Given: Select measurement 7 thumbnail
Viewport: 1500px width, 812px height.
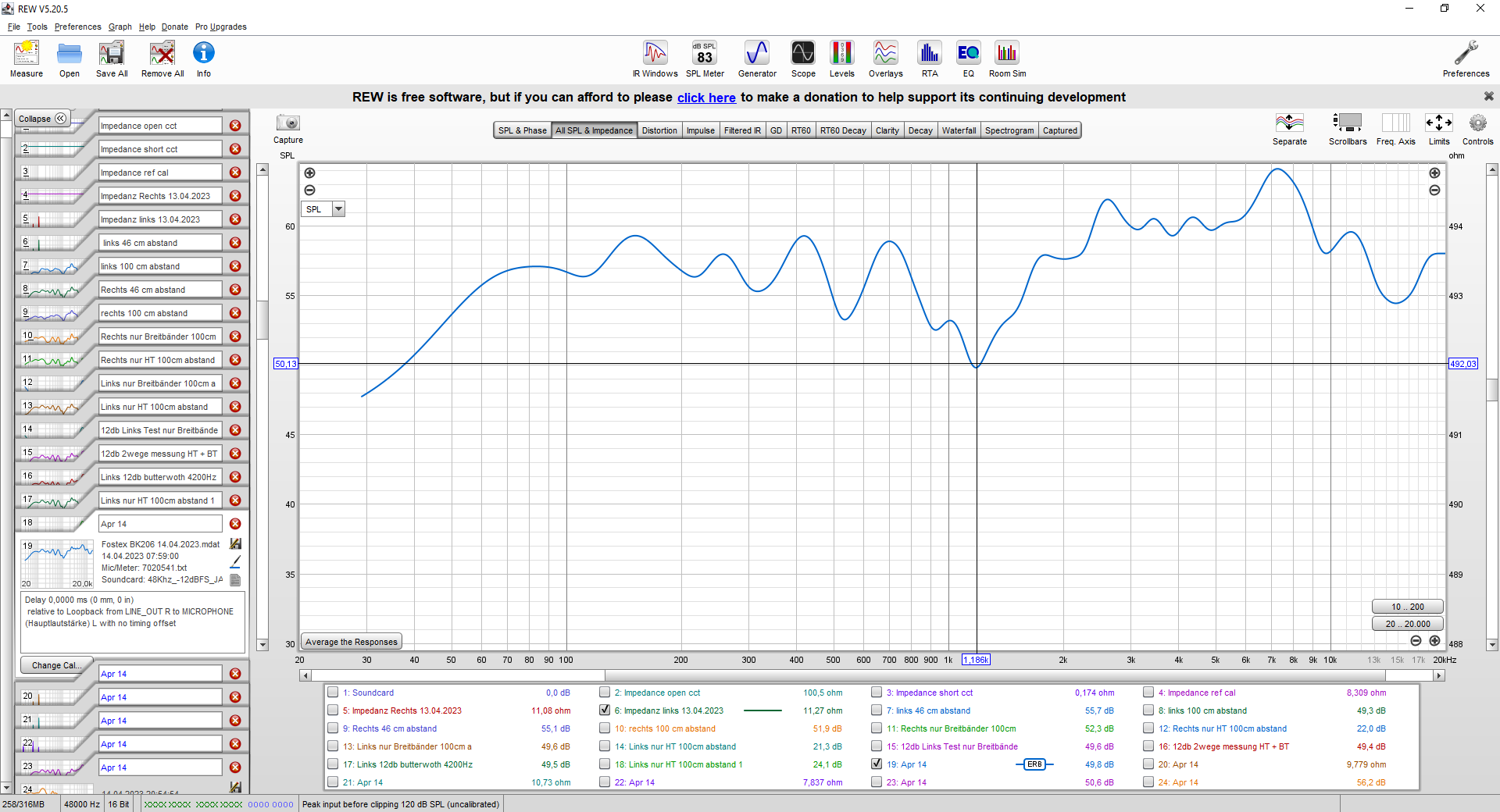Looking at the screenshot, I should (51, 266).
